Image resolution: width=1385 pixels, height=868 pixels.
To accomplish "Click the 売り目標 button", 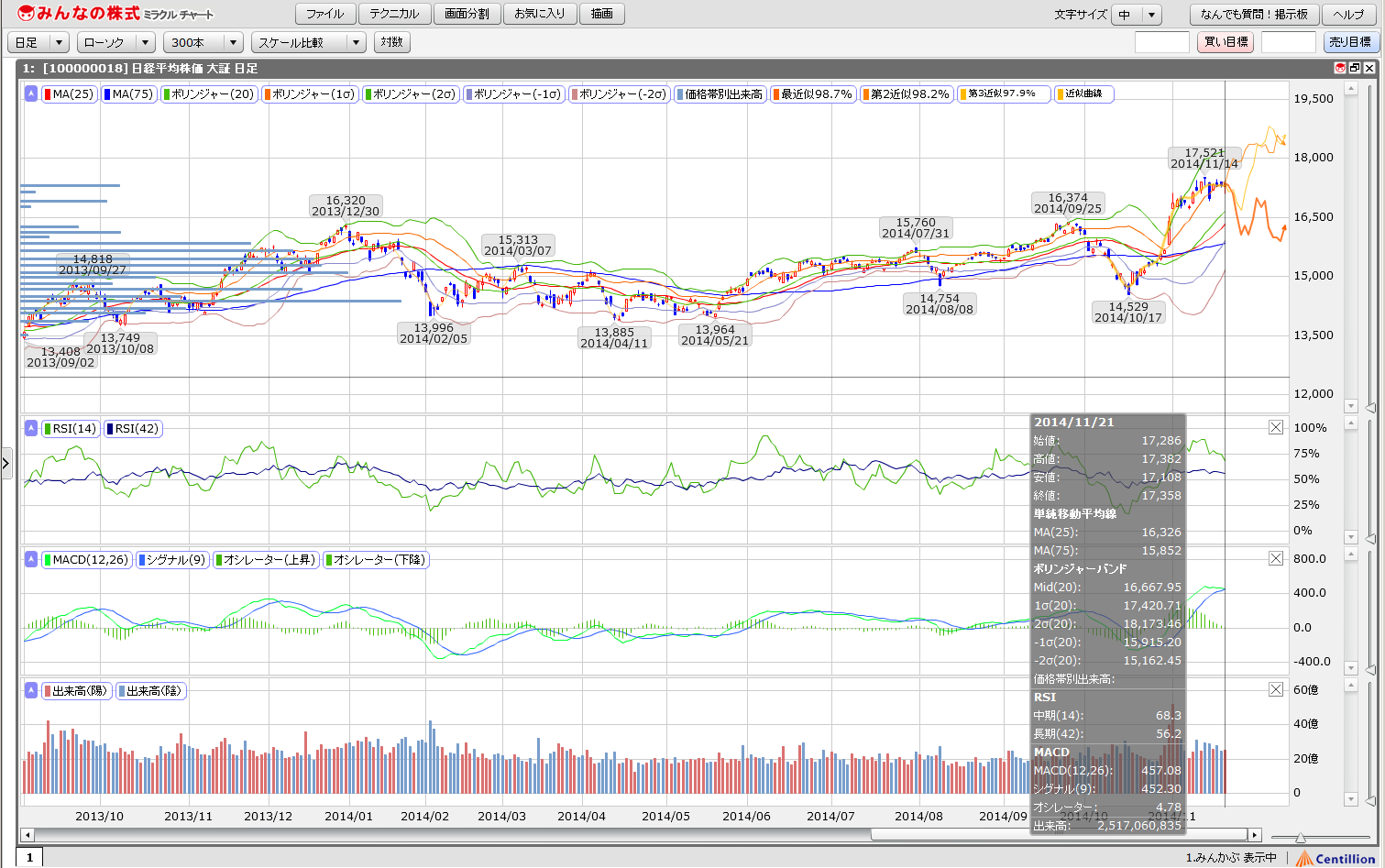I will (x=1350, y=42).
